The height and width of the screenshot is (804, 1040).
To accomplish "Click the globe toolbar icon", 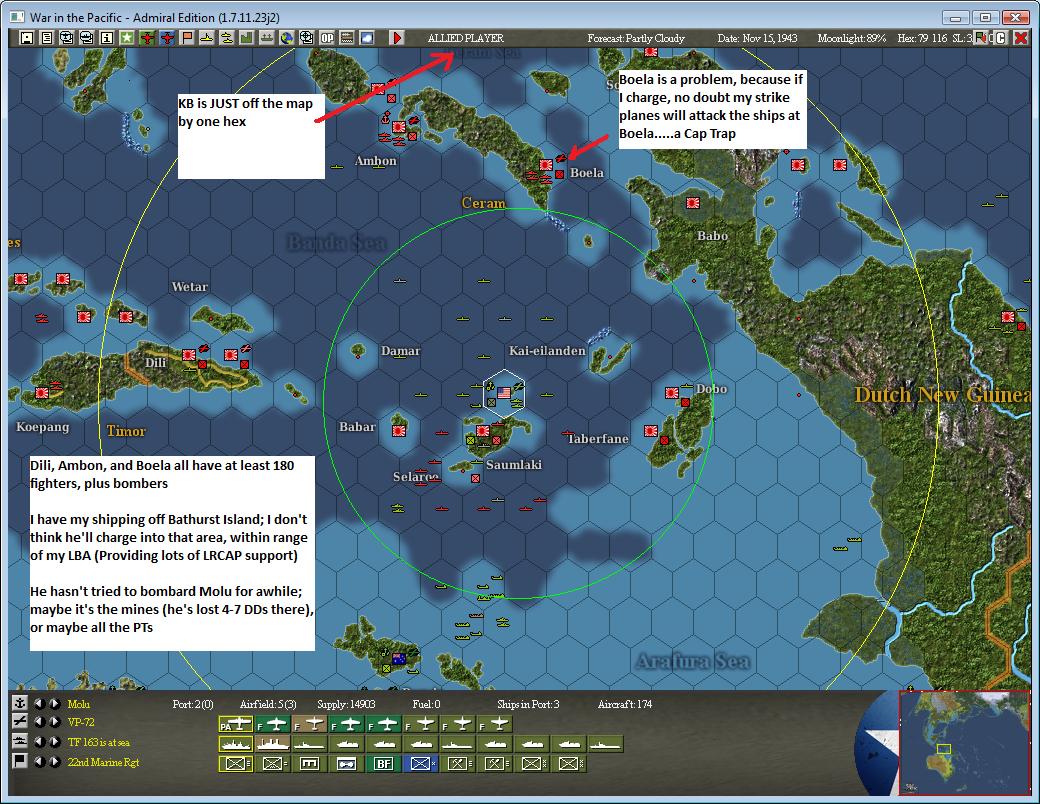I will coord(287,38).
